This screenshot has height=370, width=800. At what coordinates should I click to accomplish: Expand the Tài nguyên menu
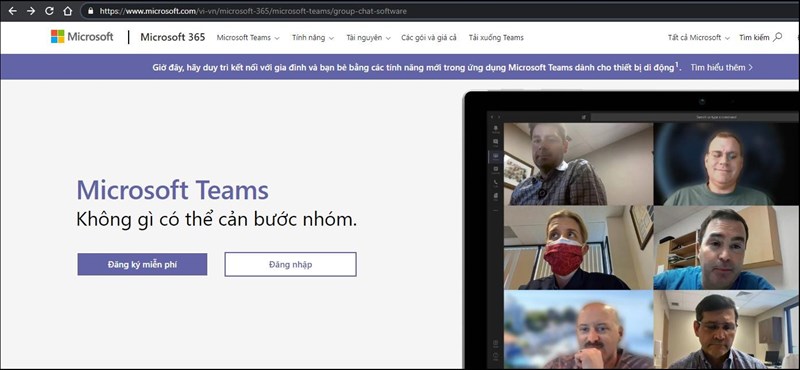pyautogui.click(x=368, y=38)
